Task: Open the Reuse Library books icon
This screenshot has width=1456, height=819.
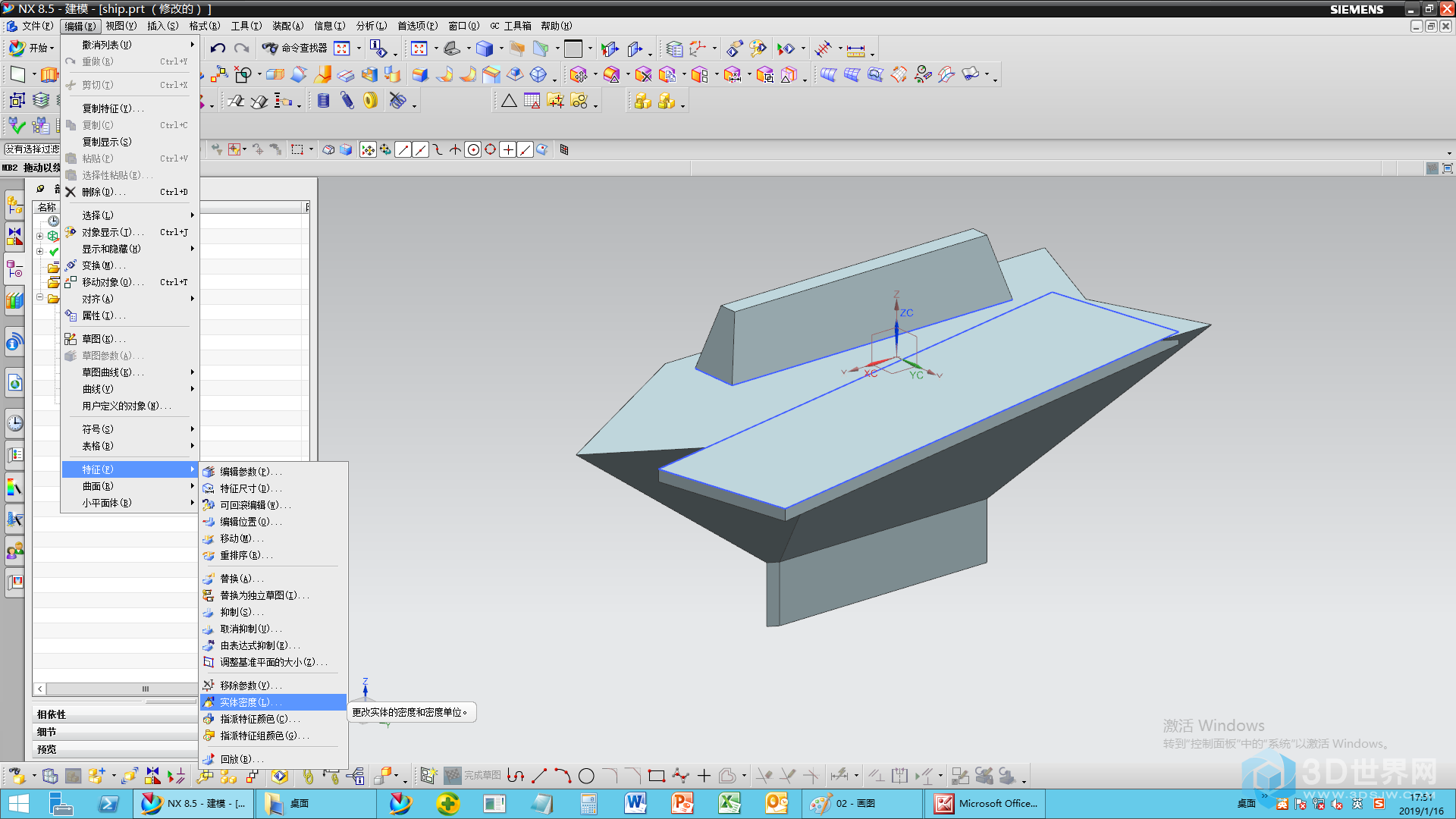Action: pos(15,301)
